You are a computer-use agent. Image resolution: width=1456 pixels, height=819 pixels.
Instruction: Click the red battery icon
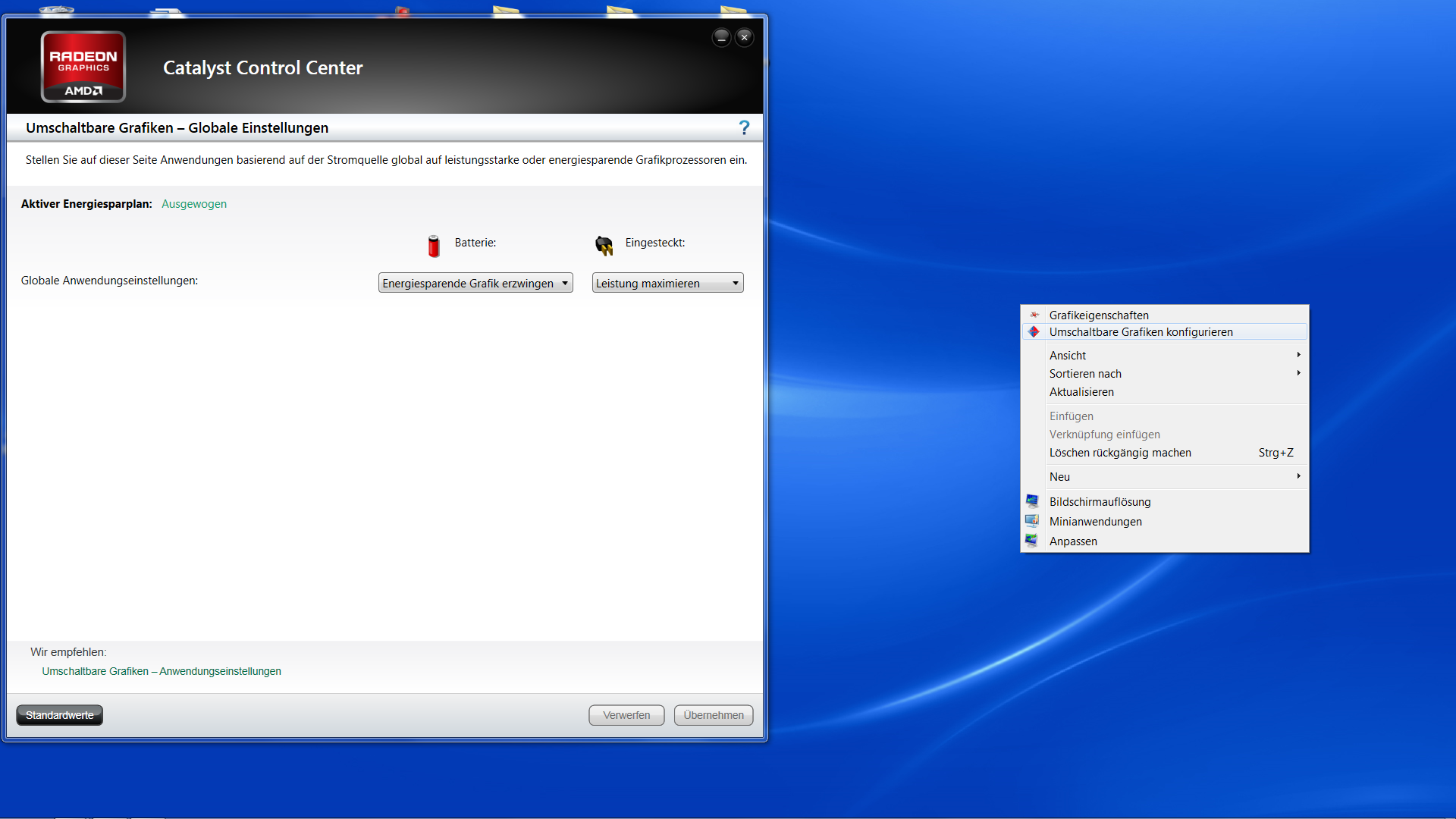click(434, 246)
